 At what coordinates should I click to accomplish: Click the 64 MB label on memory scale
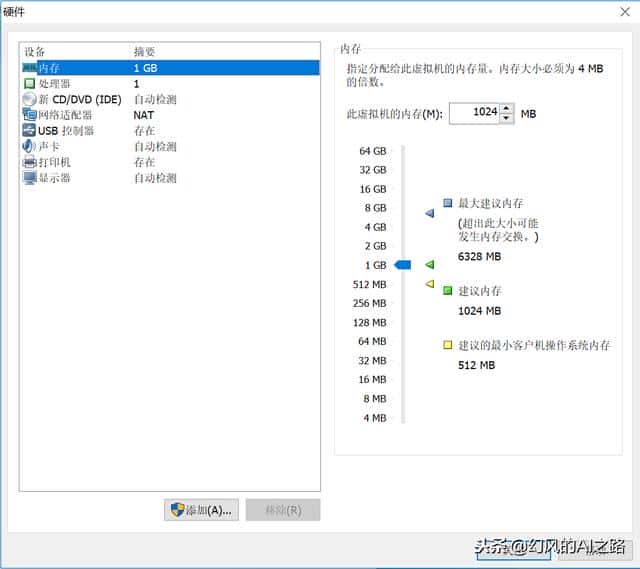coord(372,341)
